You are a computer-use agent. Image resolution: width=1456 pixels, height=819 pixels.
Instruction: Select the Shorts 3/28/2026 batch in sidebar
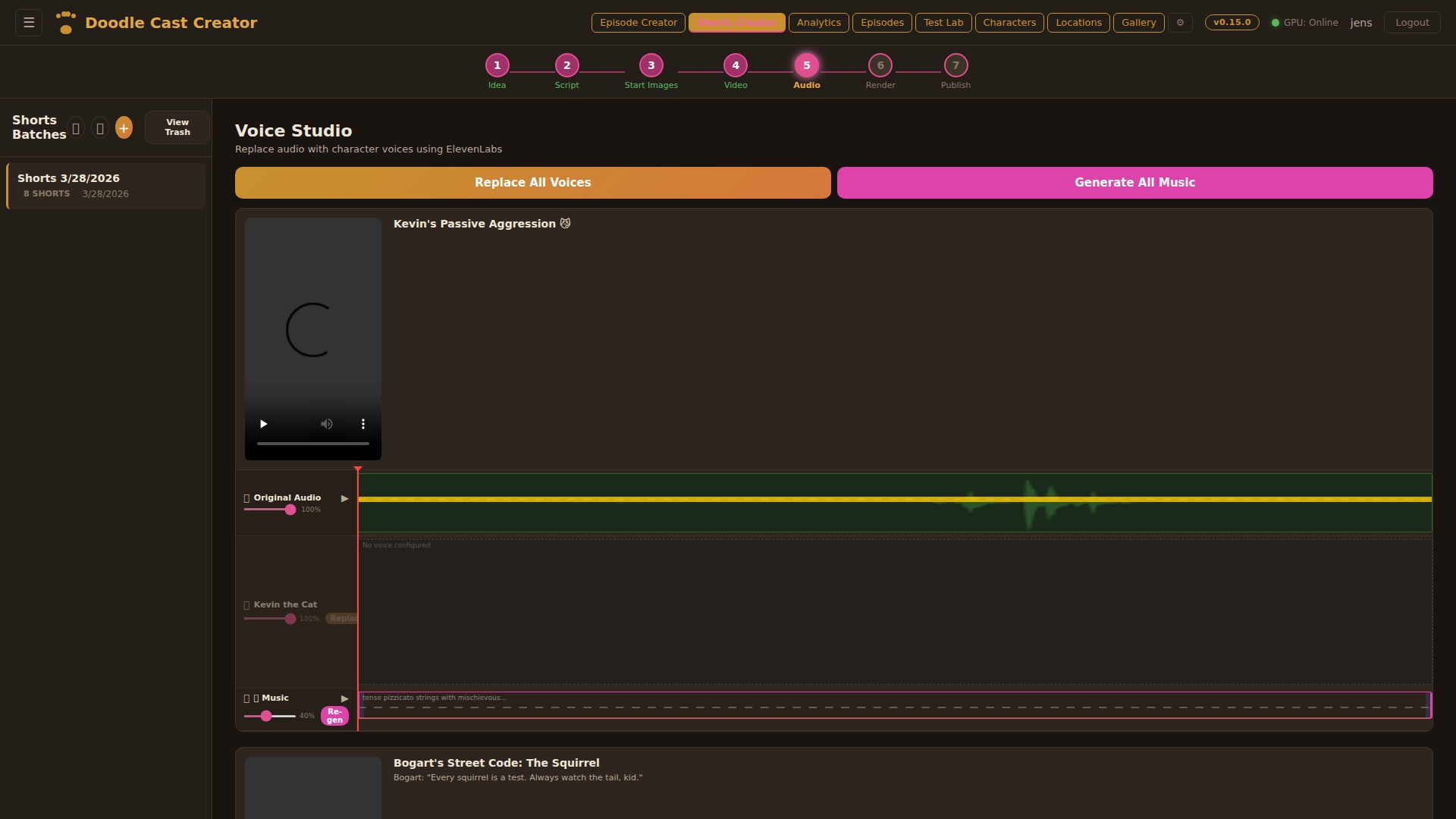105,186
